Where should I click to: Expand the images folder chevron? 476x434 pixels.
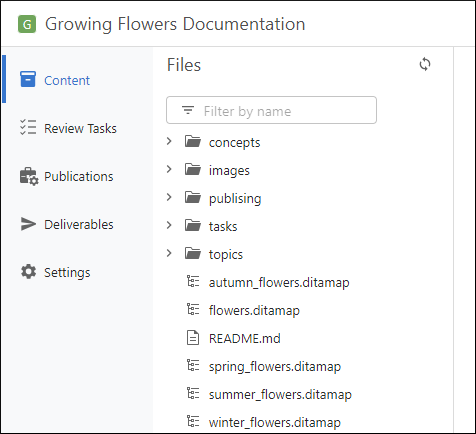click(169, 169)
